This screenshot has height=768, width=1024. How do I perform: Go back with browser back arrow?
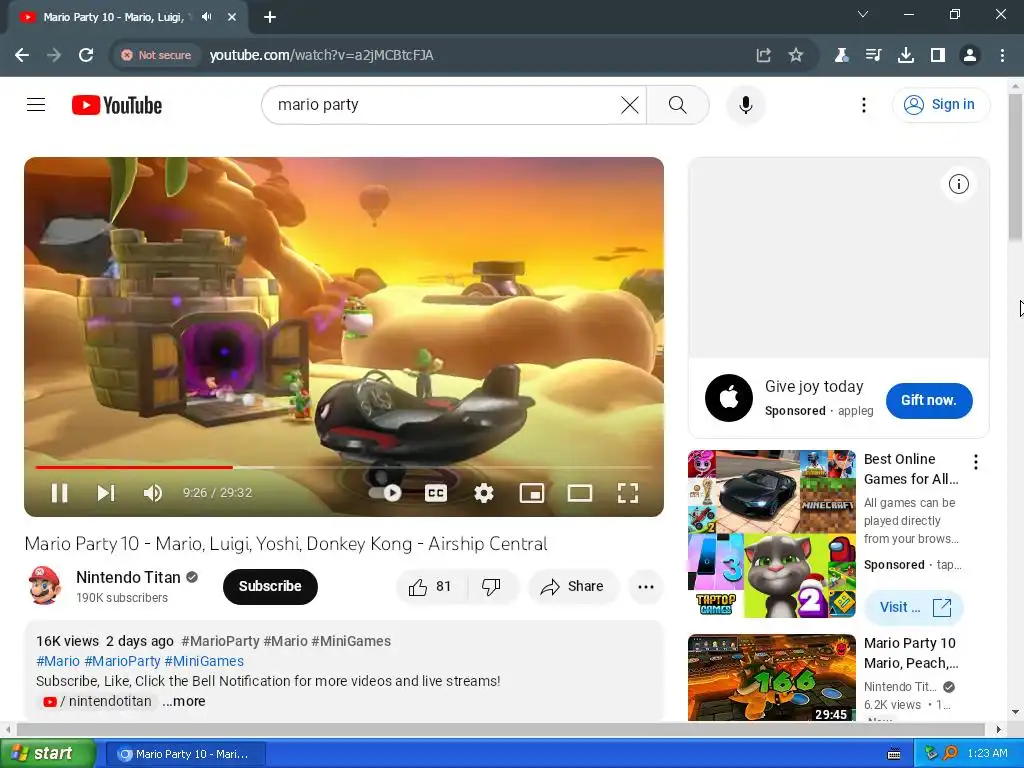point(22,56)
